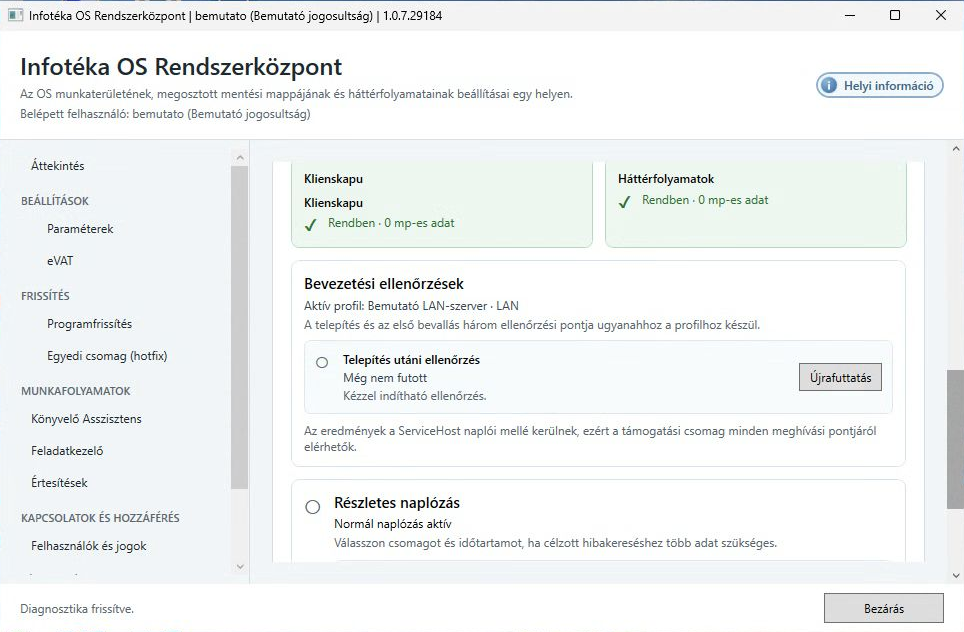Open Paraméterek settings page
This screenshot has width=964, height=632.
coord(80,229)
